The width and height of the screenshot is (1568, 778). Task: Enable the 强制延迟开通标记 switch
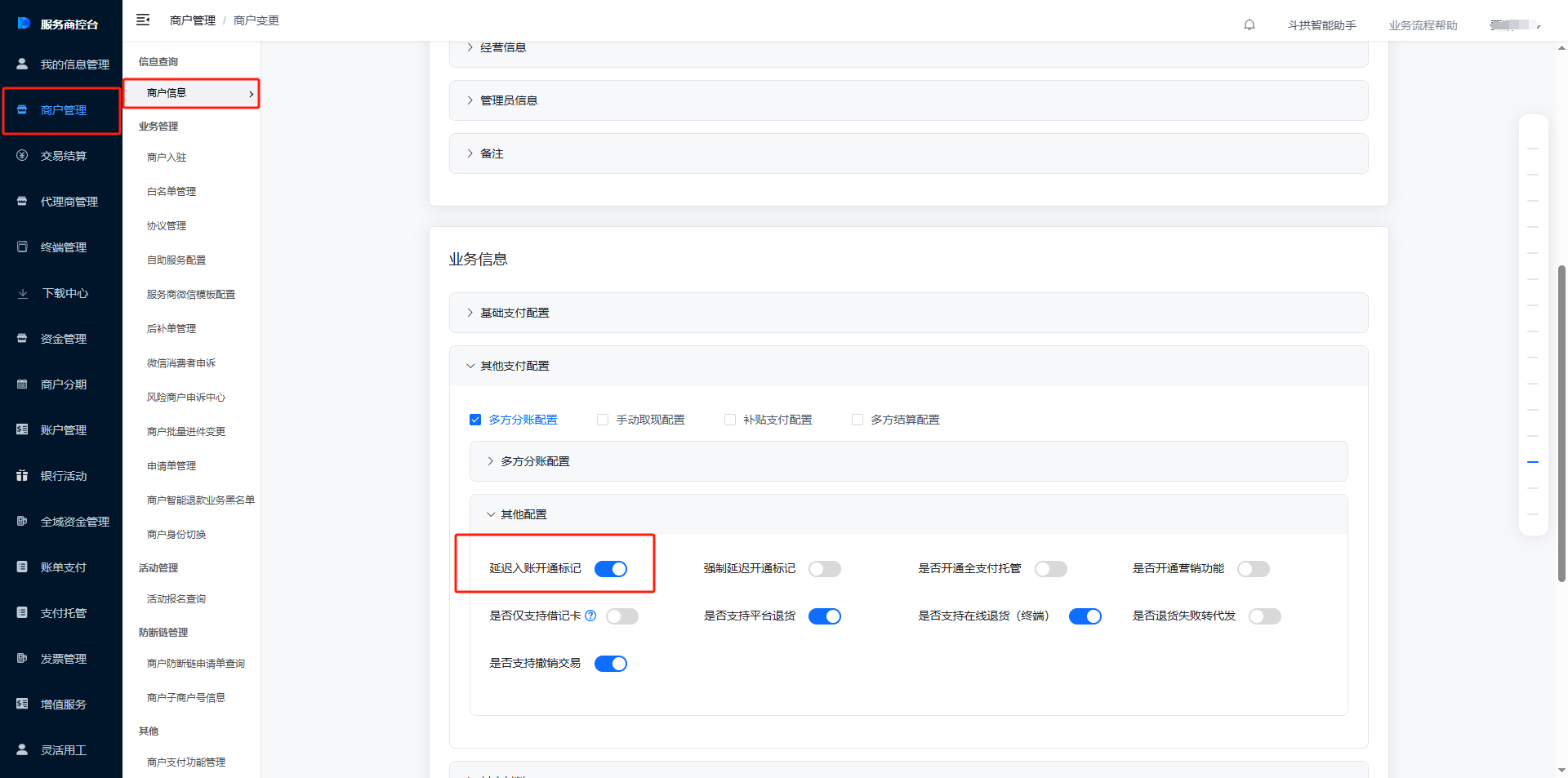pyautogui.click(x=824, y=569)
